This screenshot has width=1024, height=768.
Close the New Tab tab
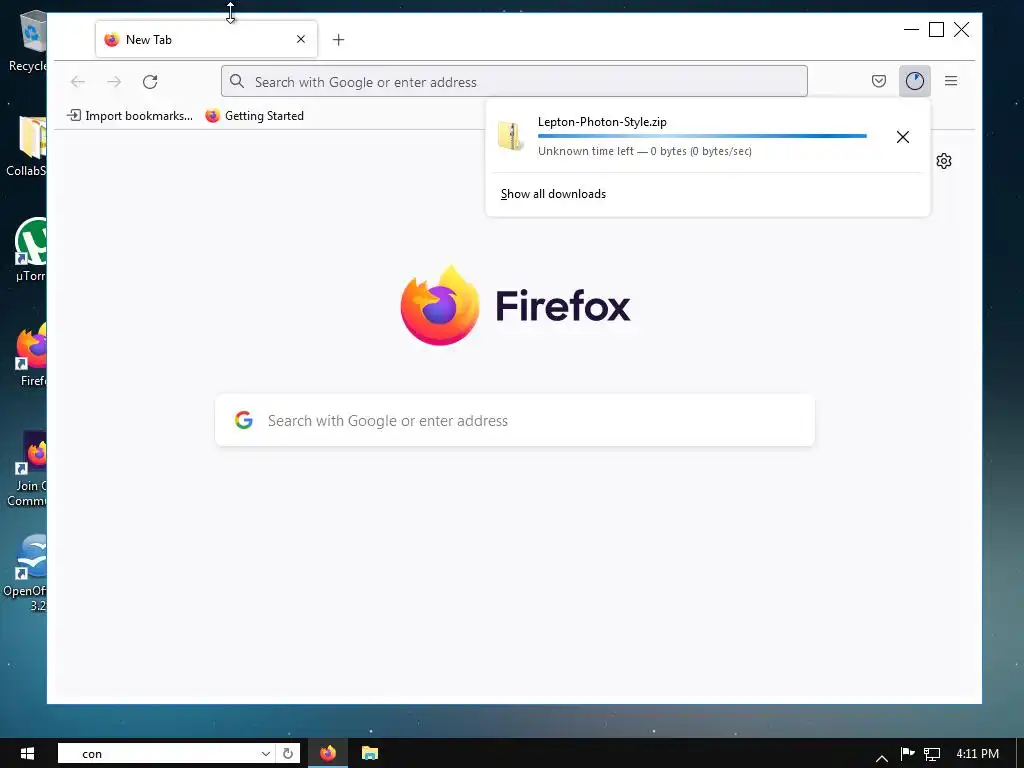(301, 39)
